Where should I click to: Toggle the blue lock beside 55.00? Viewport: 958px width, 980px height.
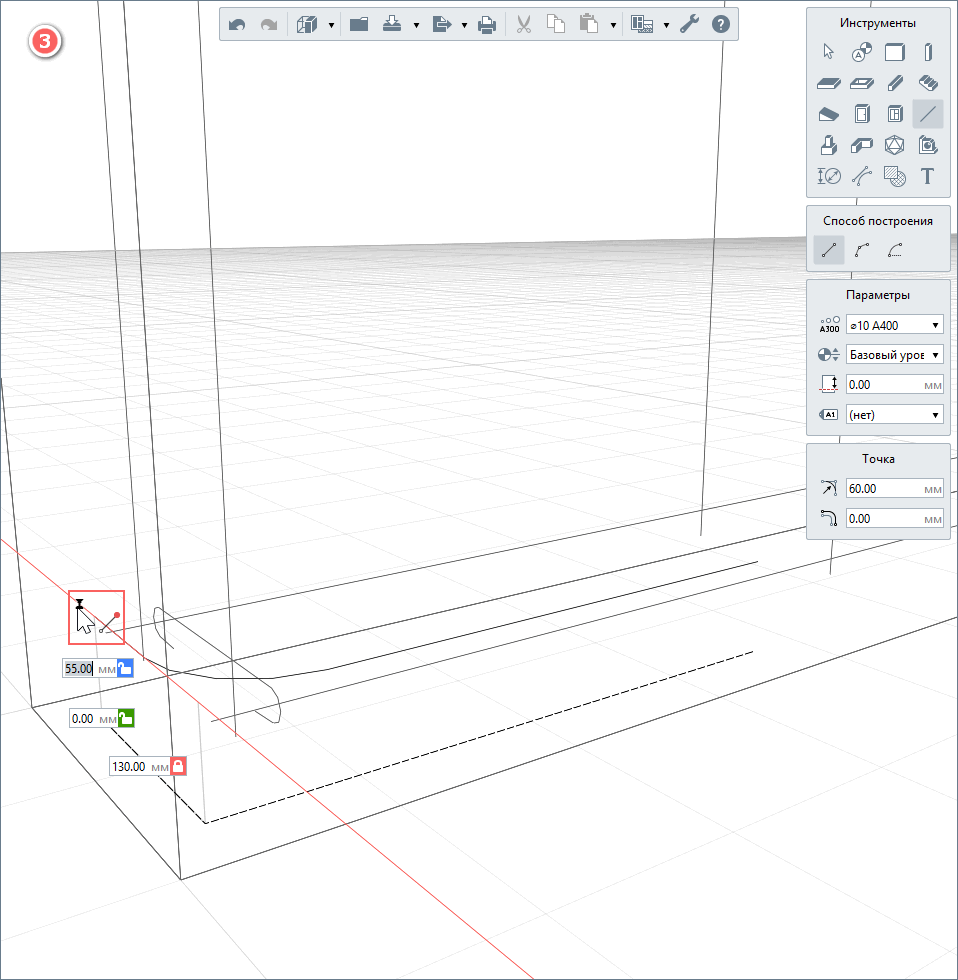pos(125,668)
